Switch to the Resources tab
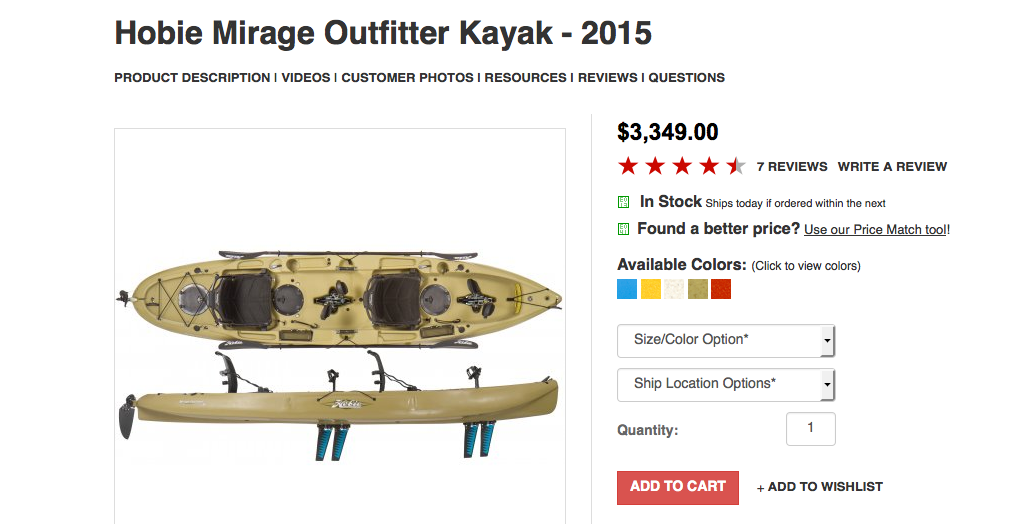This screenshot has width=1015, height=524. click(527, 77)
